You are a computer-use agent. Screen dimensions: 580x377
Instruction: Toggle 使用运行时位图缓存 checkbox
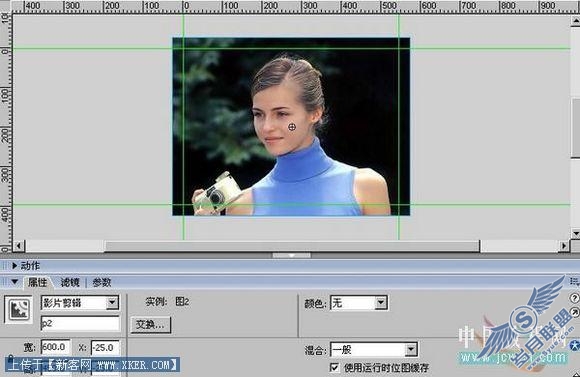pyautogui.click(x=334, y=367)
